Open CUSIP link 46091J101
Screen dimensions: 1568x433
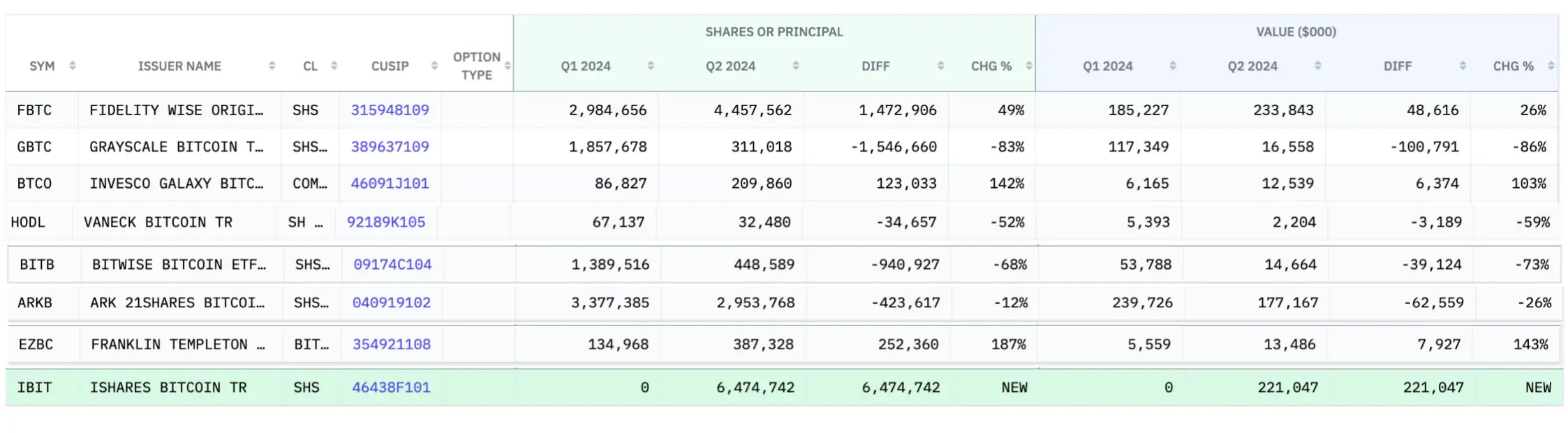coord(390,184)
